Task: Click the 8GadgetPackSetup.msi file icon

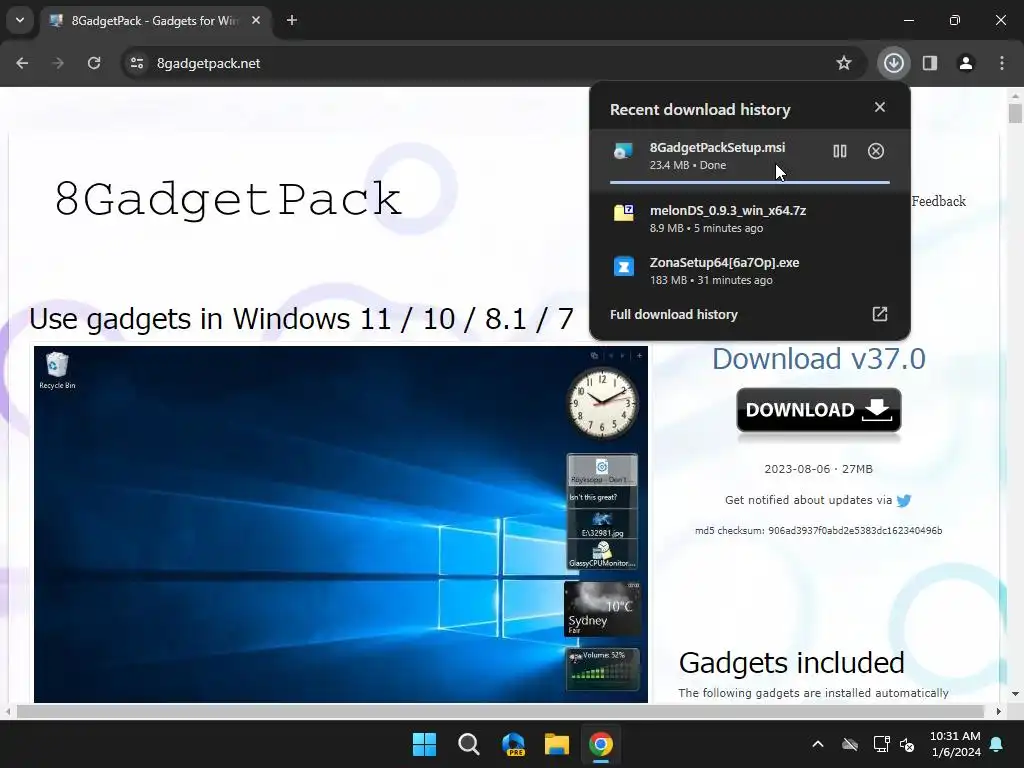Action: tap(624, 152)
